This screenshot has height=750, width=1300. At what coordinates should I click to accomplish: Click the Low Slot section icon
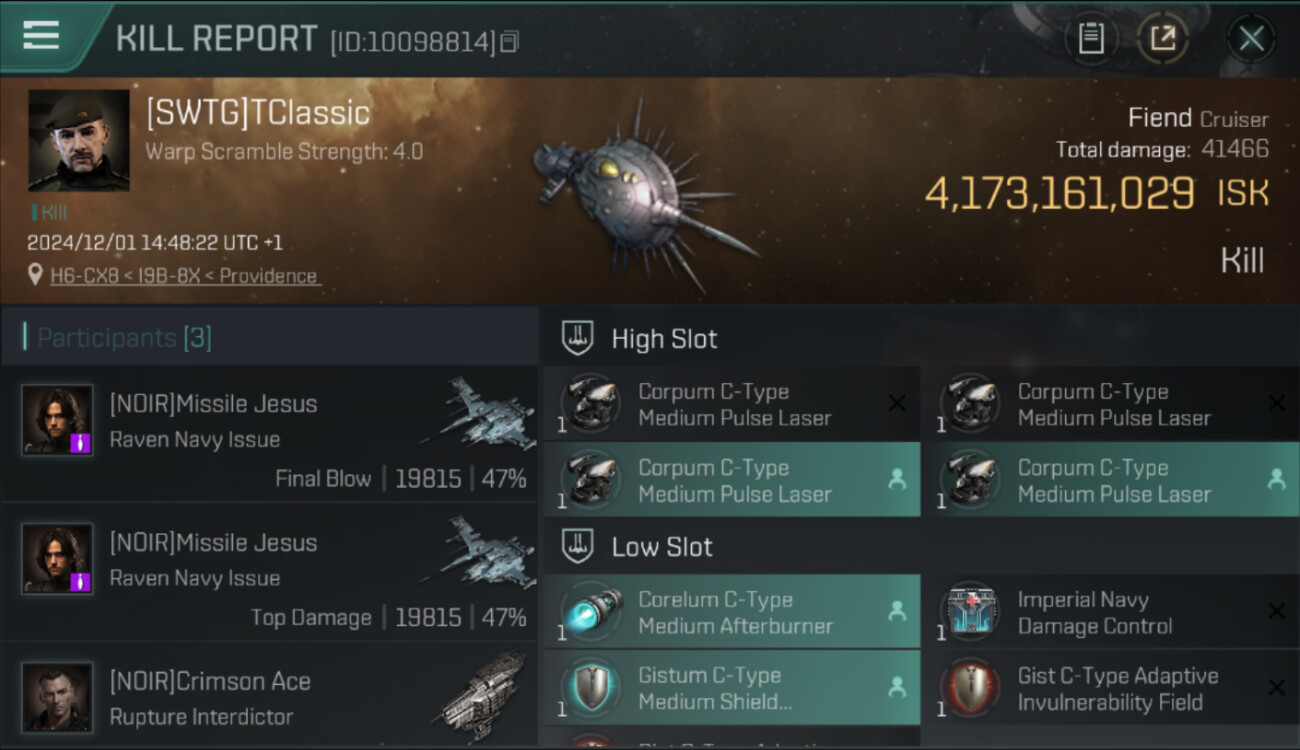pos(578,546)
